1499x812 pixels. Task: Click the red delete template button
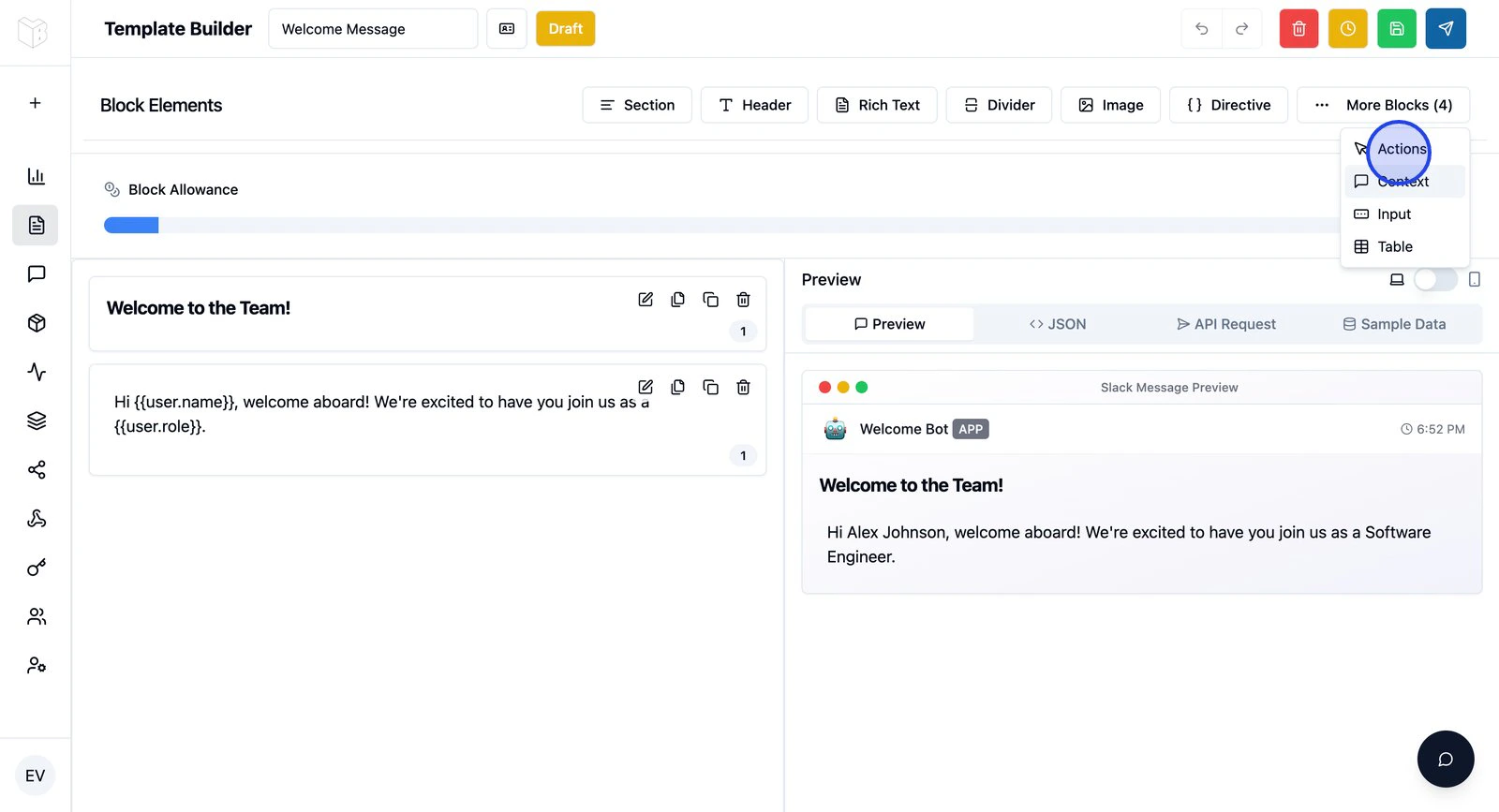click(1299, 29)
